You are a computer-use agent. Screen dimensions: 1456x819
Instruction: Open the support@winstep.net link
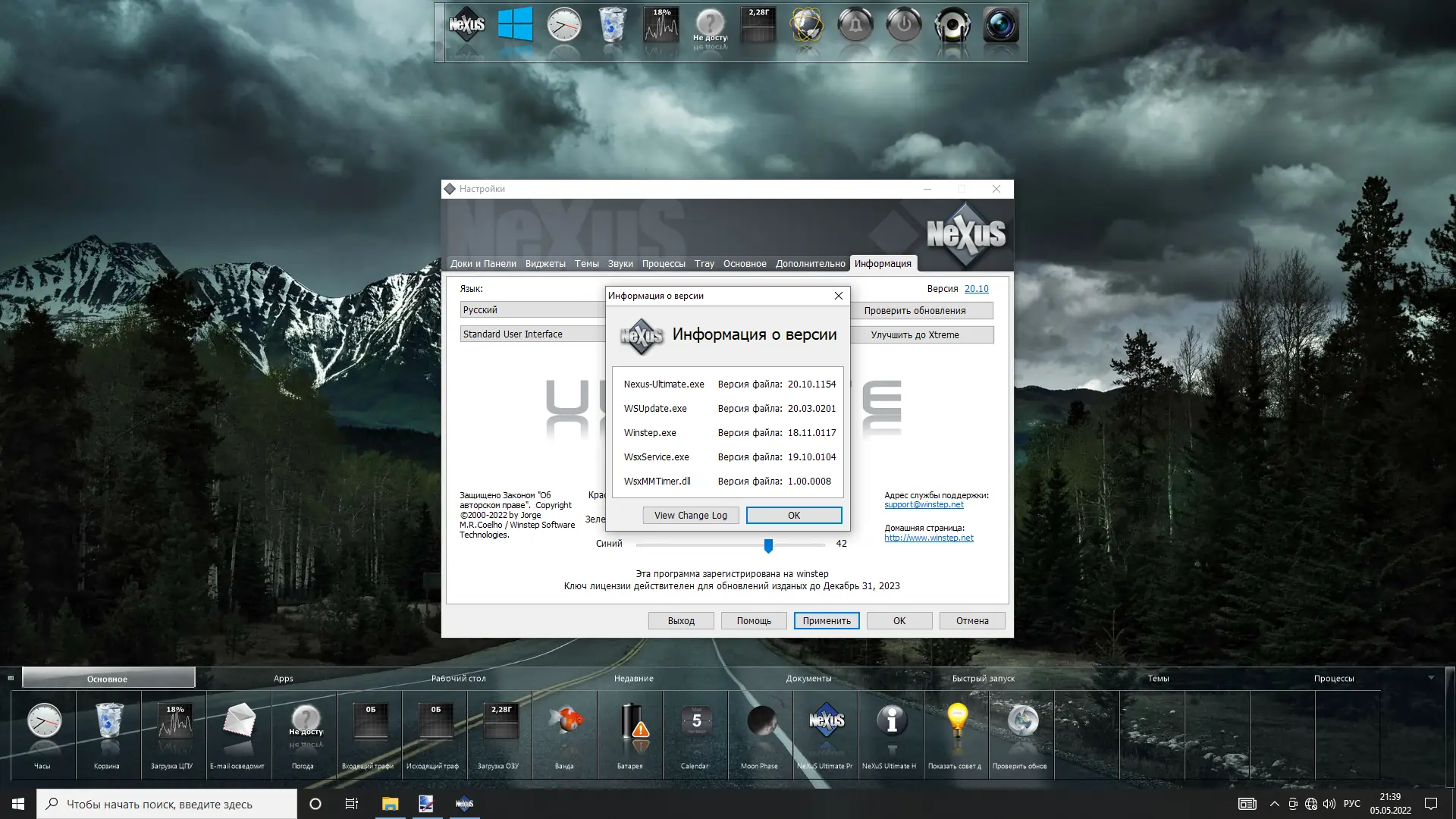924,505
